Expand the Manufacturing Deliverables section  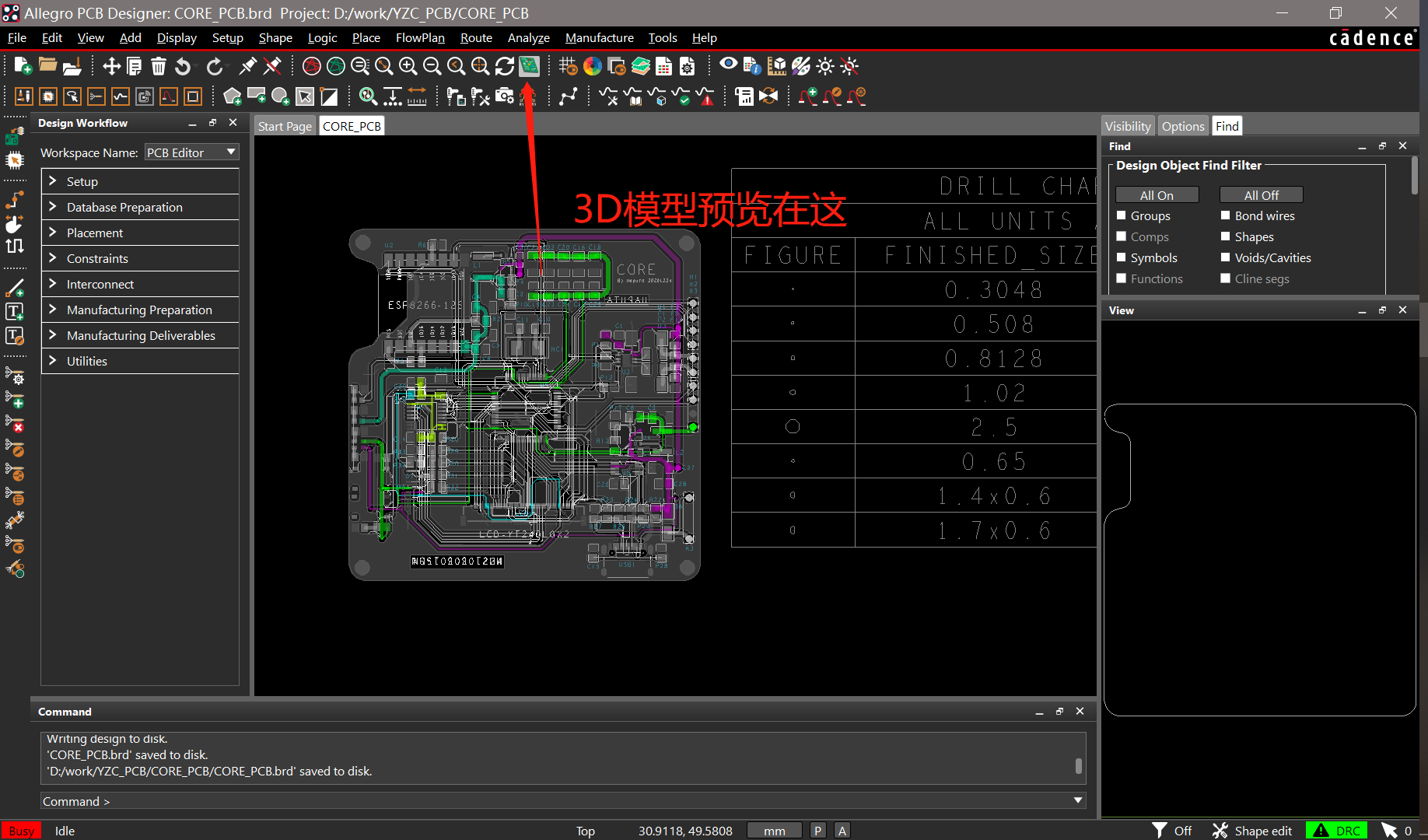click(x=140, y=335)
